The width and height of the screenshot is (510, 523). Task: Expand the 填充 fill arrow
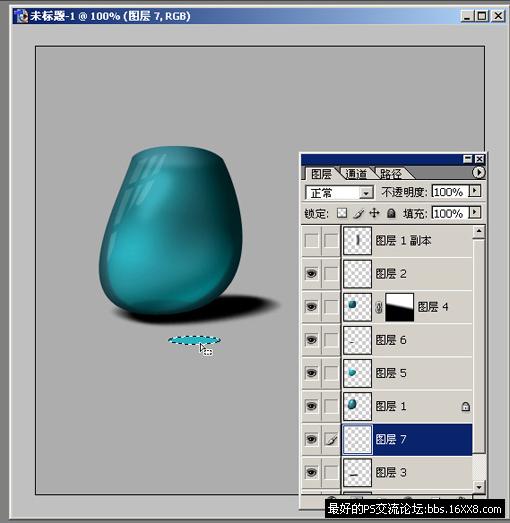click(475, 212)
